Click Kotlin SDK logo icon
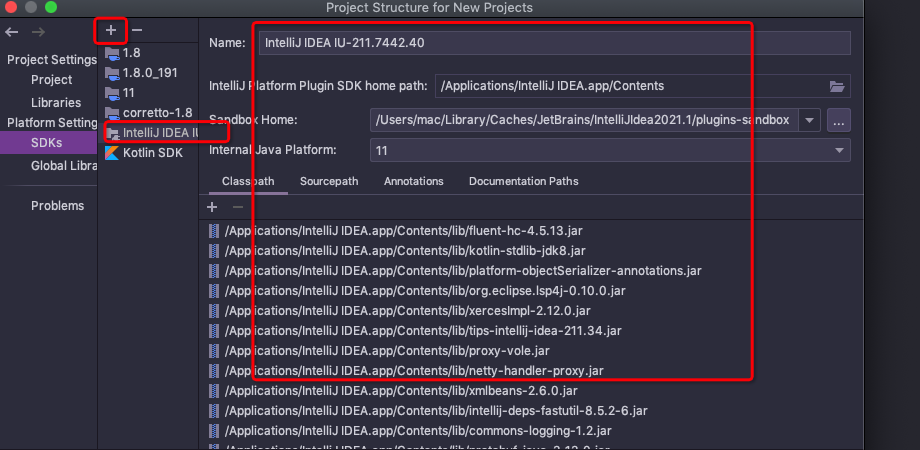 (x=111, y=153)
